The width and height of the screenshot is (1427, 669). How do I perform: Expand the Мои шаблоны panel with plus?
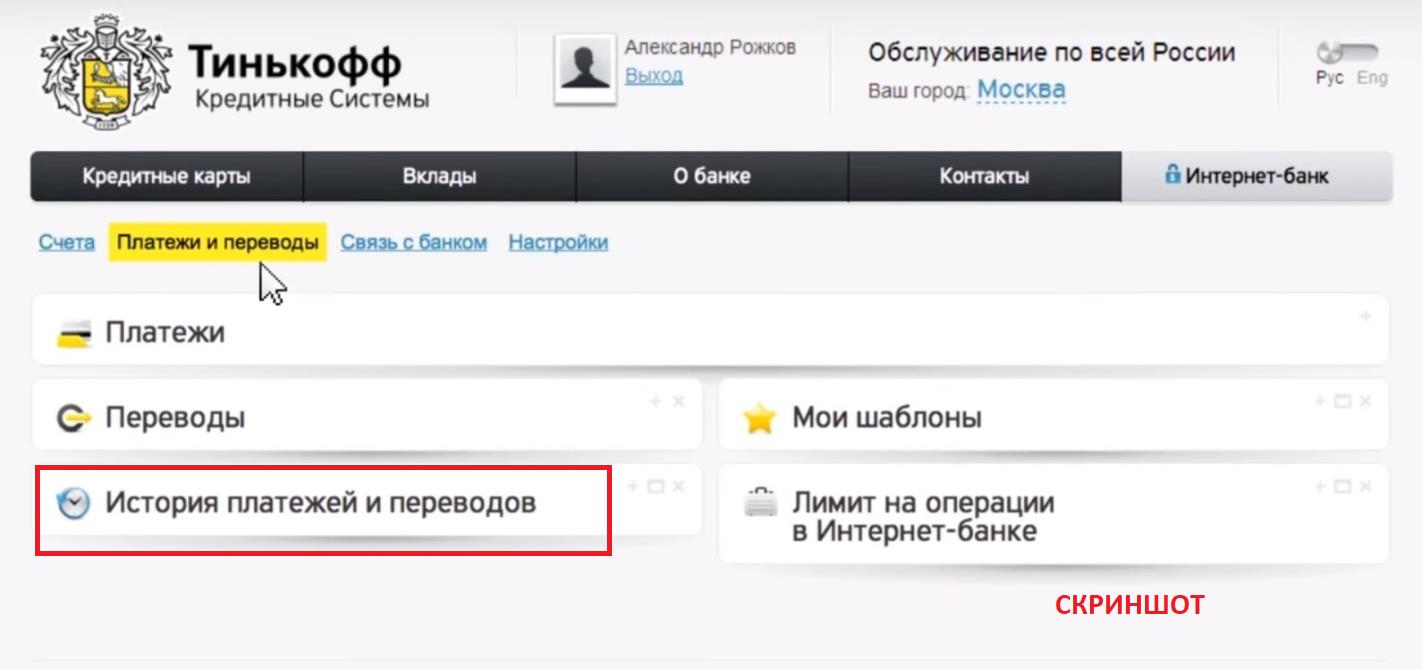pos(1321,401)
